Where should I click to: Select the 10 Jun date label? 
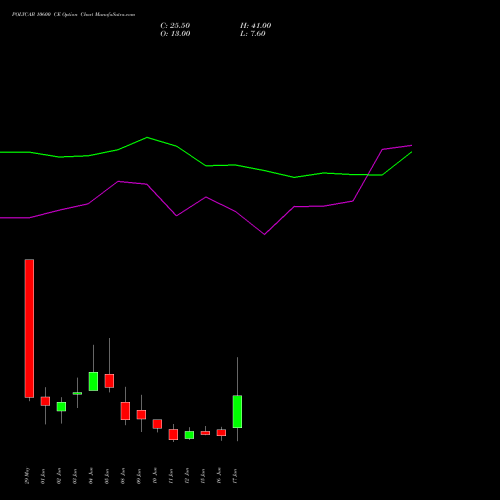tap(155, 476)
